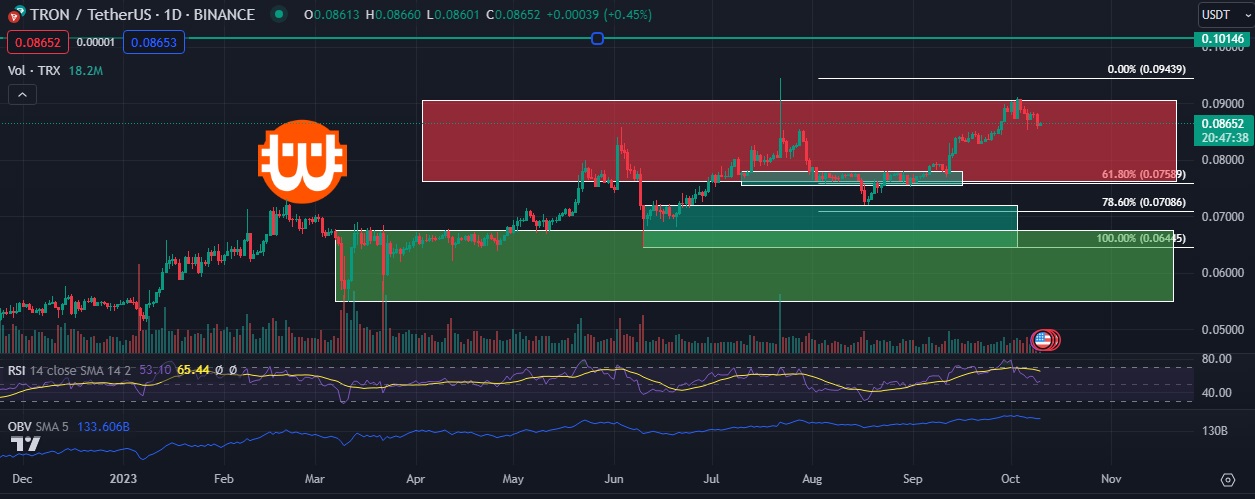
Task: Click the US flag economic event icon
Action: [x=1042, y=340]
